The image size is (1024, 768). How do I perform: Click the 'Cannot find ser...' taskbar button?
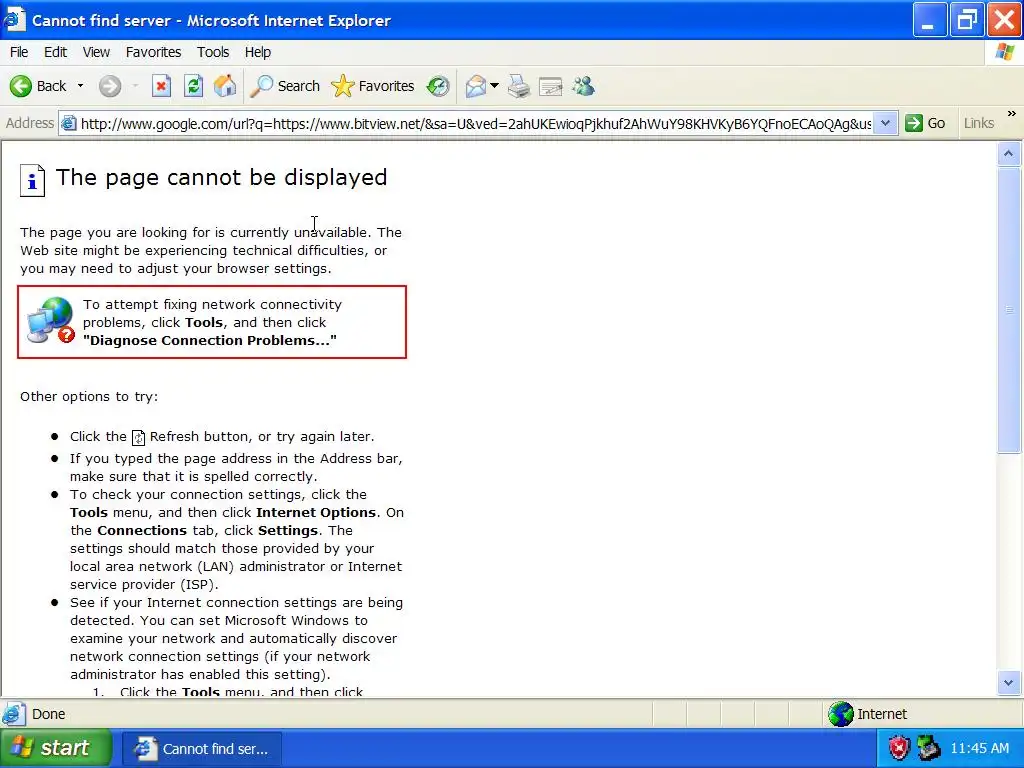point(202,748)
